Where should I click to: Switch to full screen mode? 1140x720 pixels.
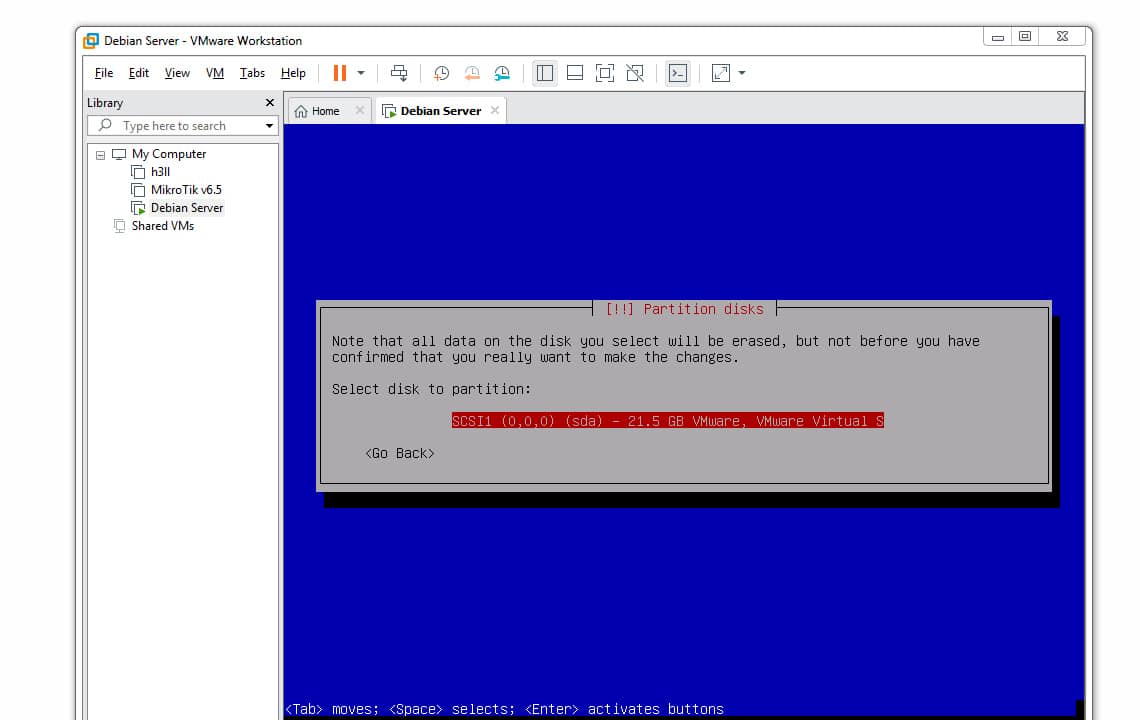(x=604, y=73)
